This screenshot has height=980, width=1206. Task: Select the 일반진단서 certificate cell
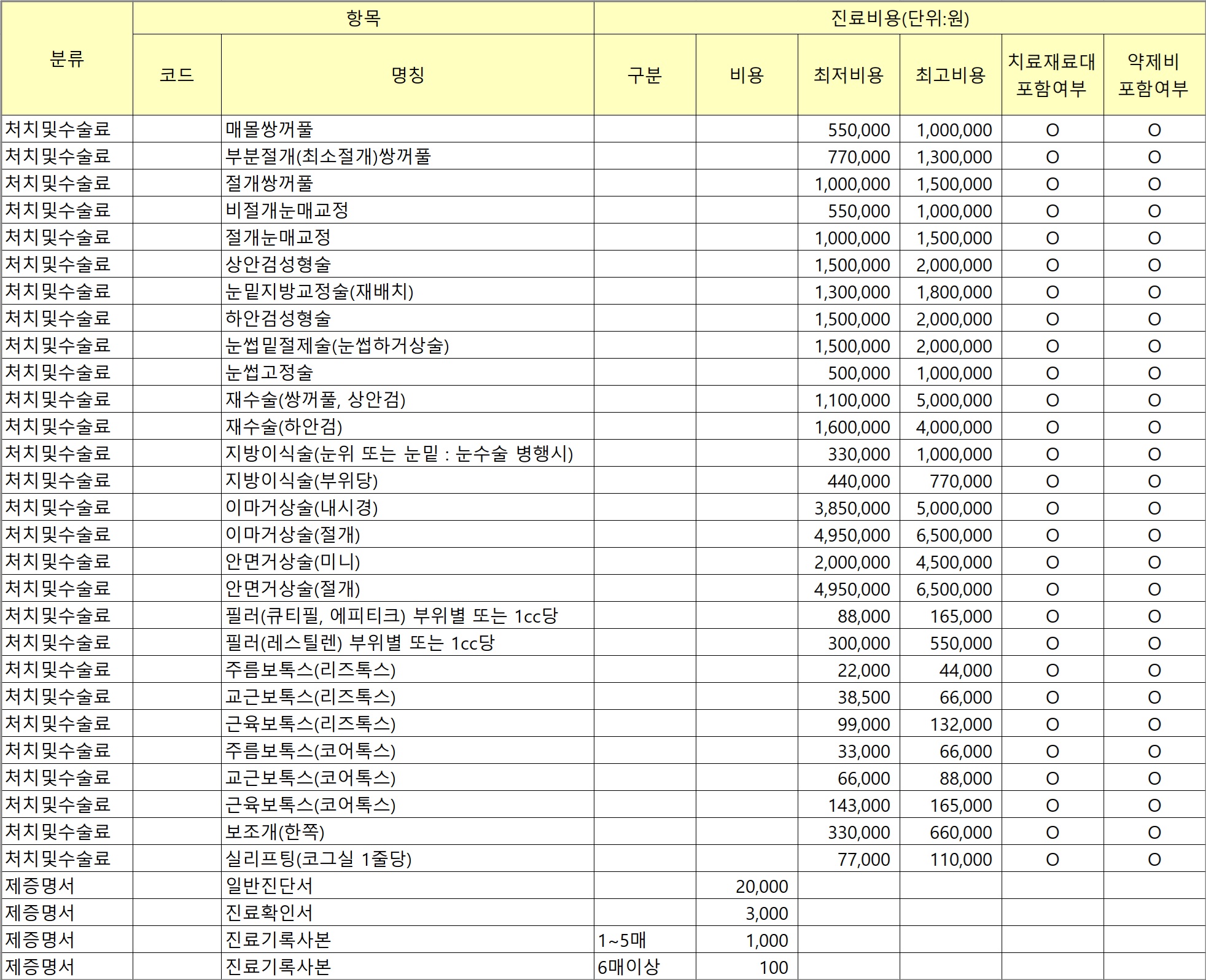pos(408,886)
